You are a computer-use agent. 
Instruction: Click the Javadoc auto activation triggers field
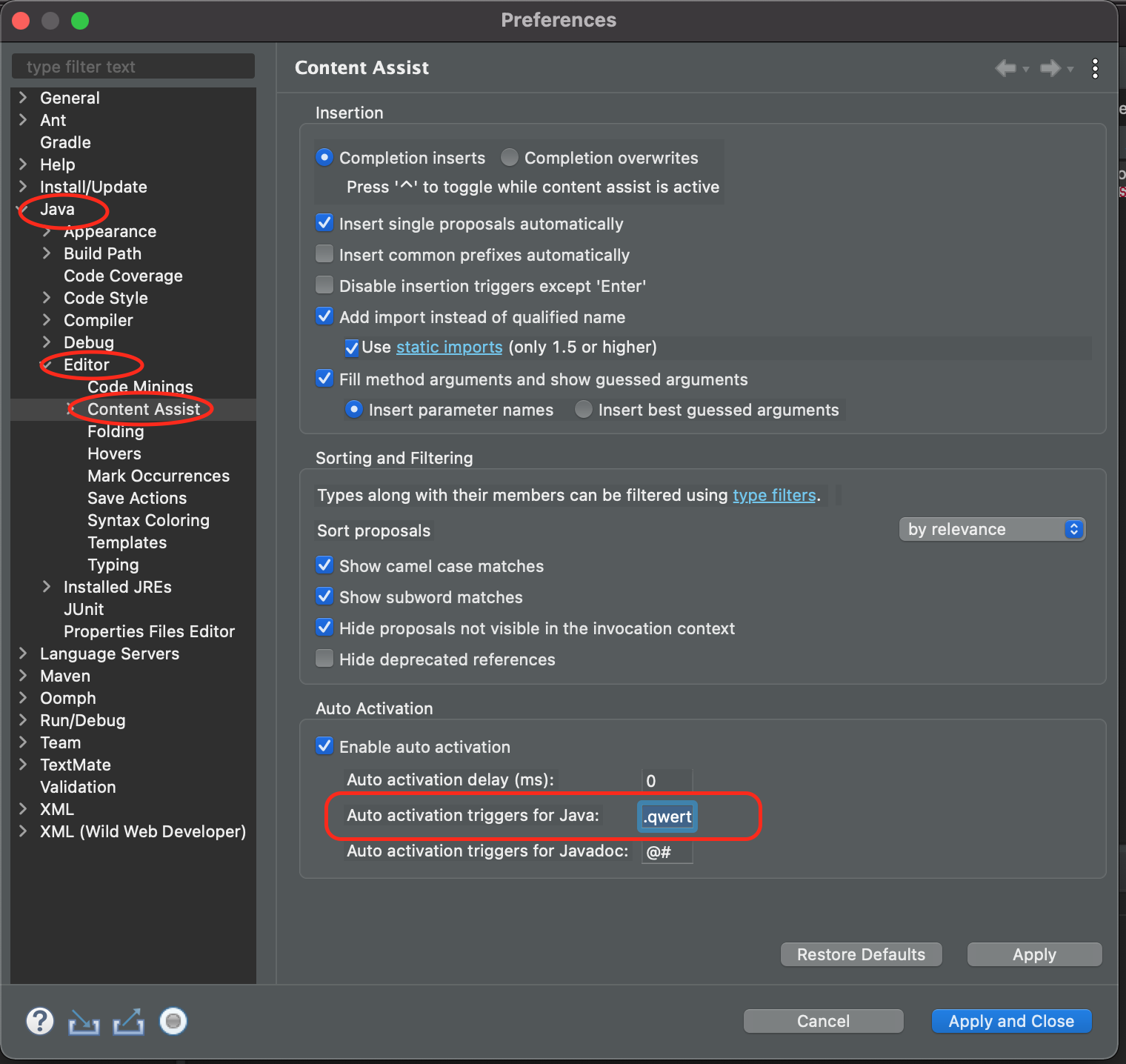pos(667,851)
